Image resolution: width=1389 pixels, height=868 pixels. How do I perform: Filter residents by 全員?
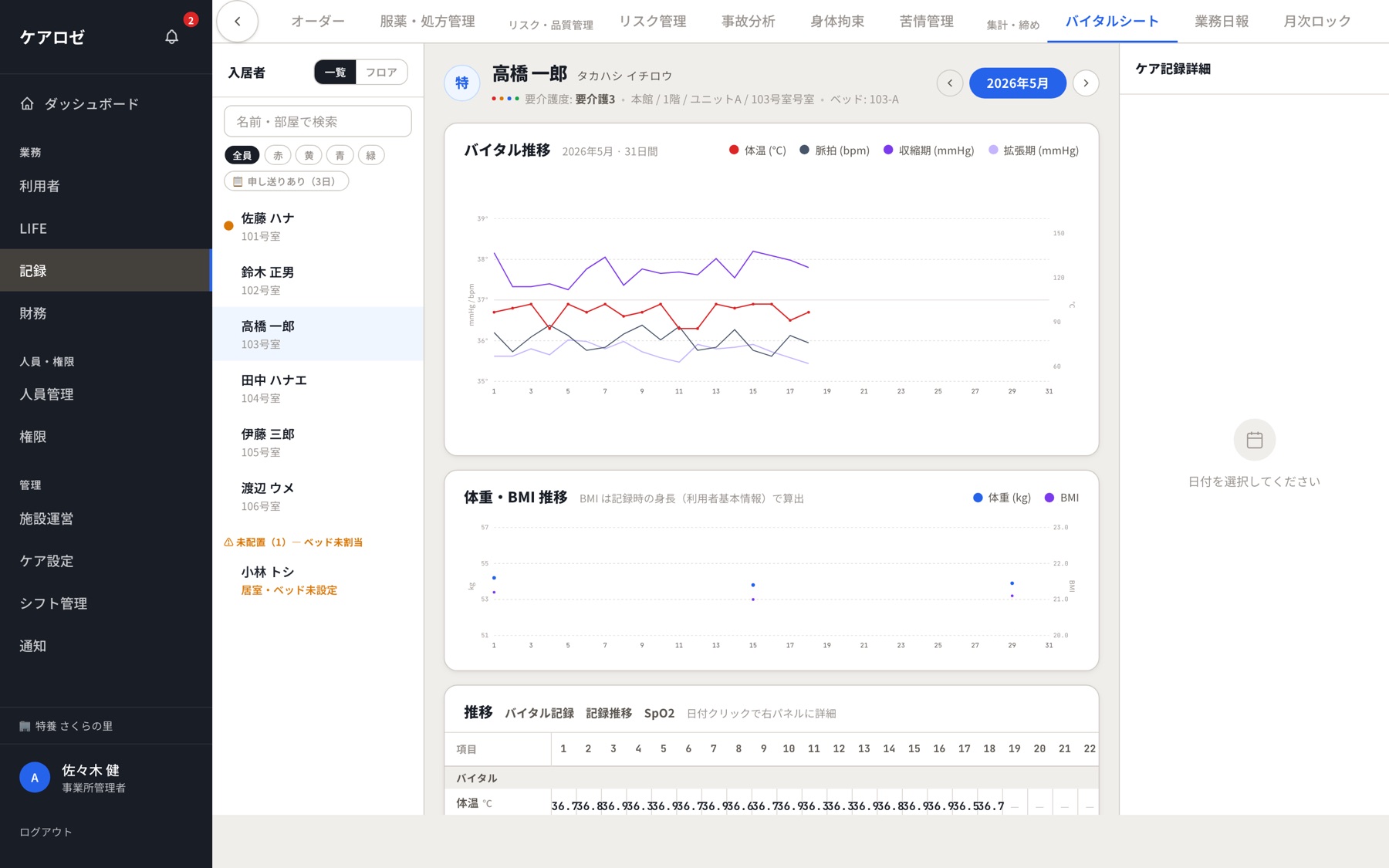click(x=242, y=155)
